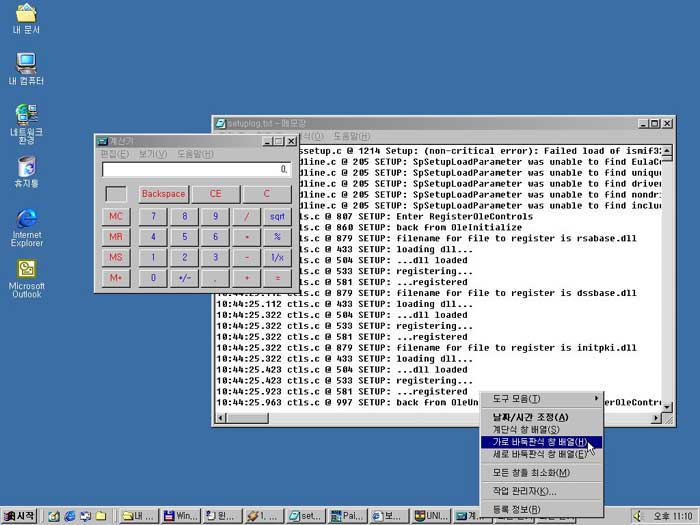Click the calculator M+ memory button

click(116, 278)
